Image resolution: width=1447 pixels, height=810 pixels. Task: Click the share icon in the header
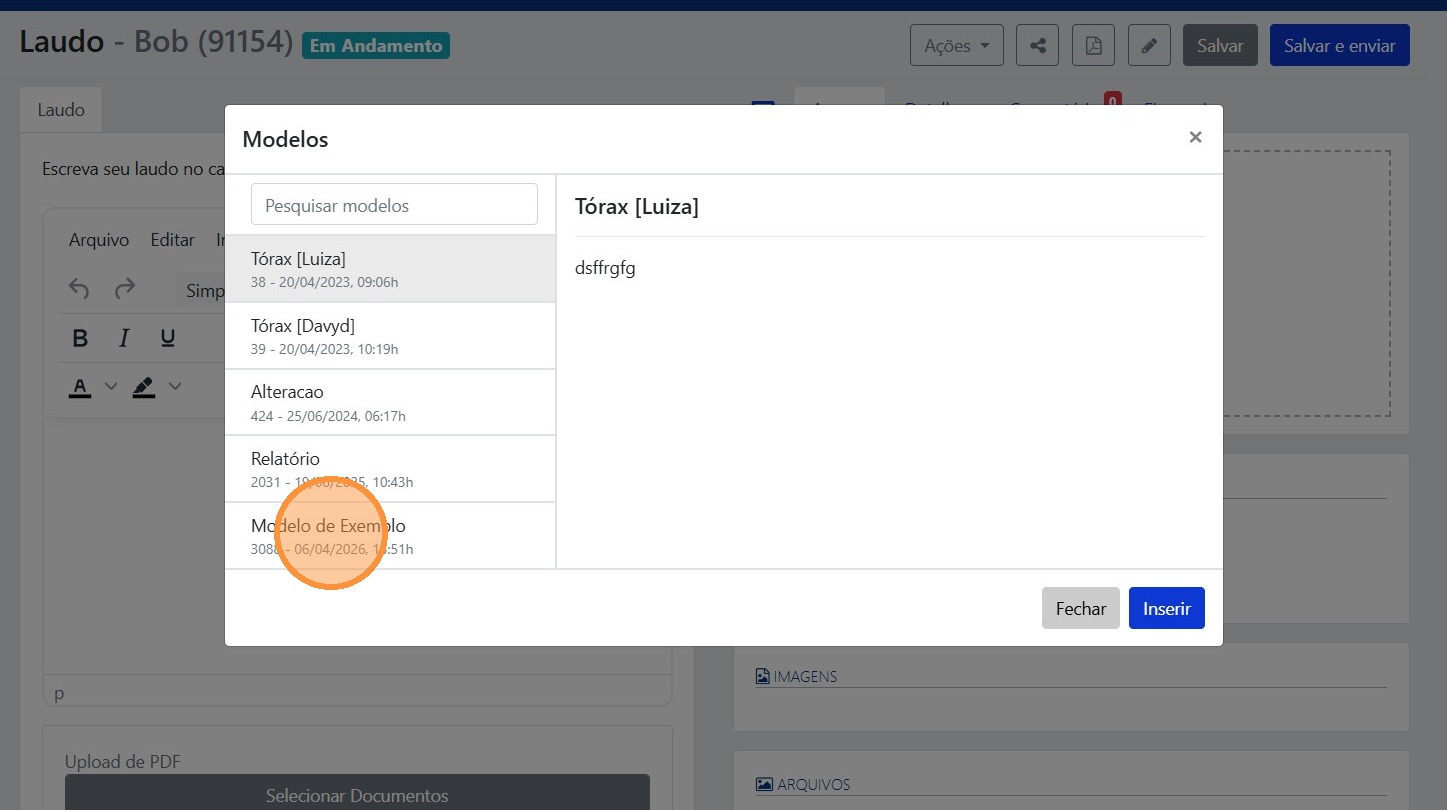click(x=1037, y=46)
